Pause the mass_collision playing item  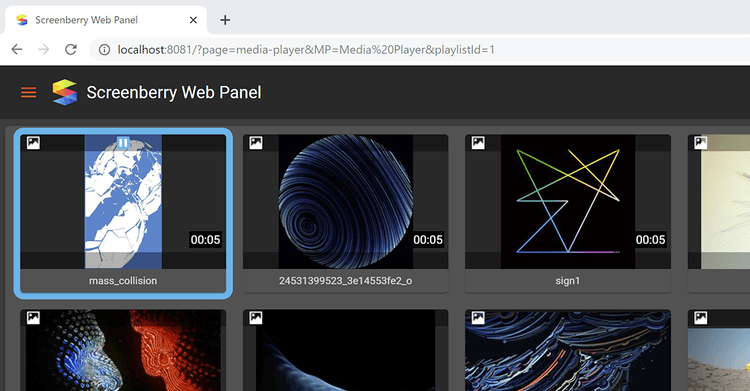123,143
